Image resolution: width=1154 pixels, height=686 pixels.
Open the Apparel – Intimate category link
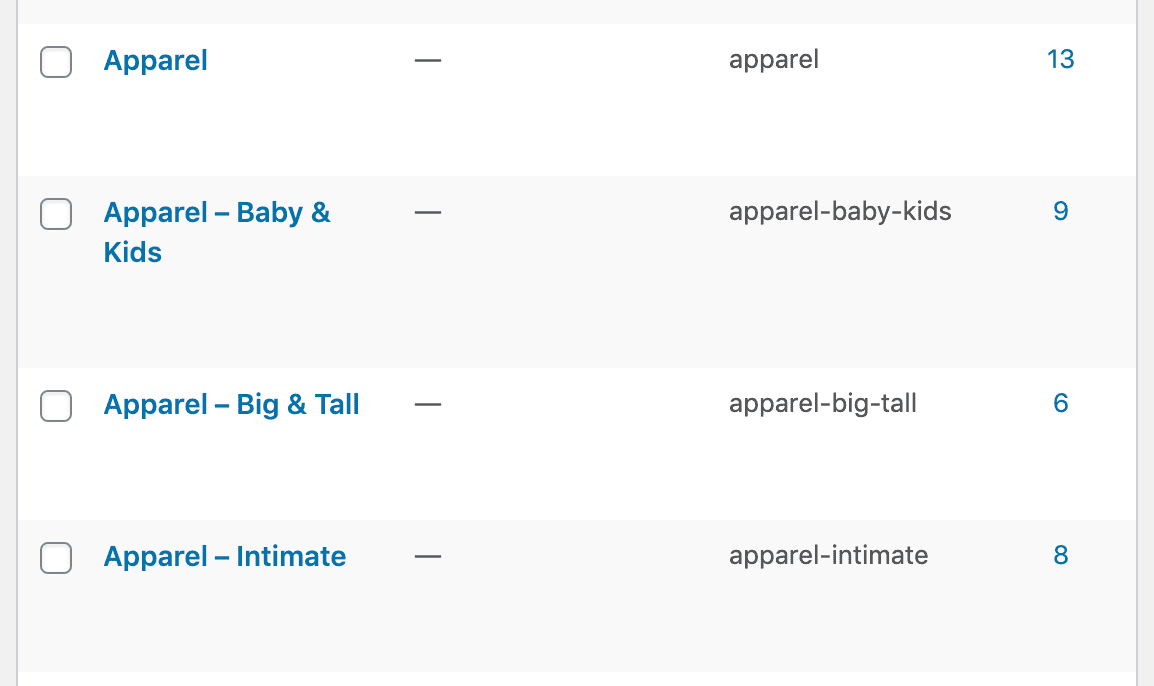[224, 556]
